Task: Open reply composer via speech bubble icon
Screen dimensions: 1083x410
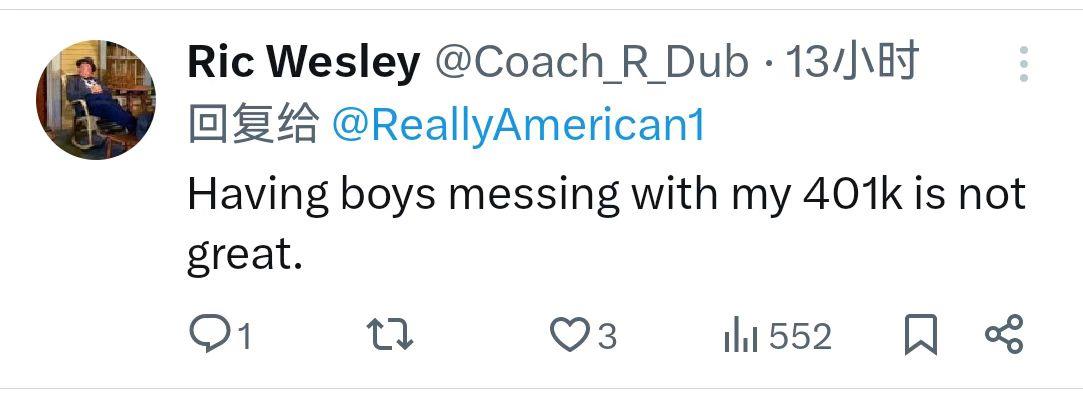Action: [209, 335]
